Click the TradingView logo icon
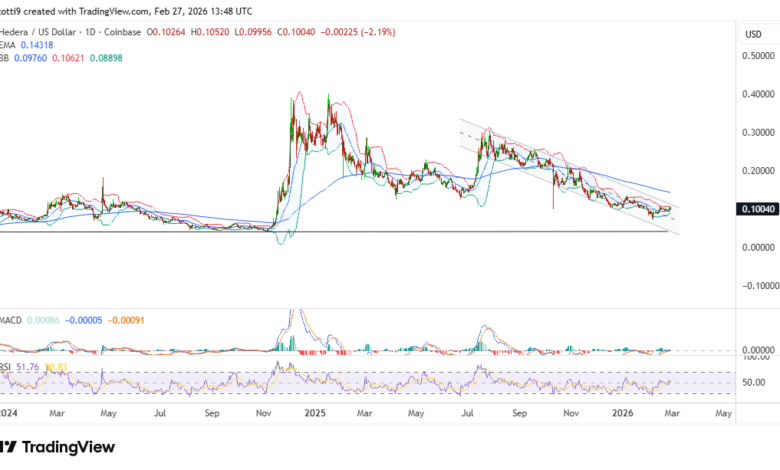The width and height of the screenshot is (780, 470). pyautogui.click(x=9, y=447)
